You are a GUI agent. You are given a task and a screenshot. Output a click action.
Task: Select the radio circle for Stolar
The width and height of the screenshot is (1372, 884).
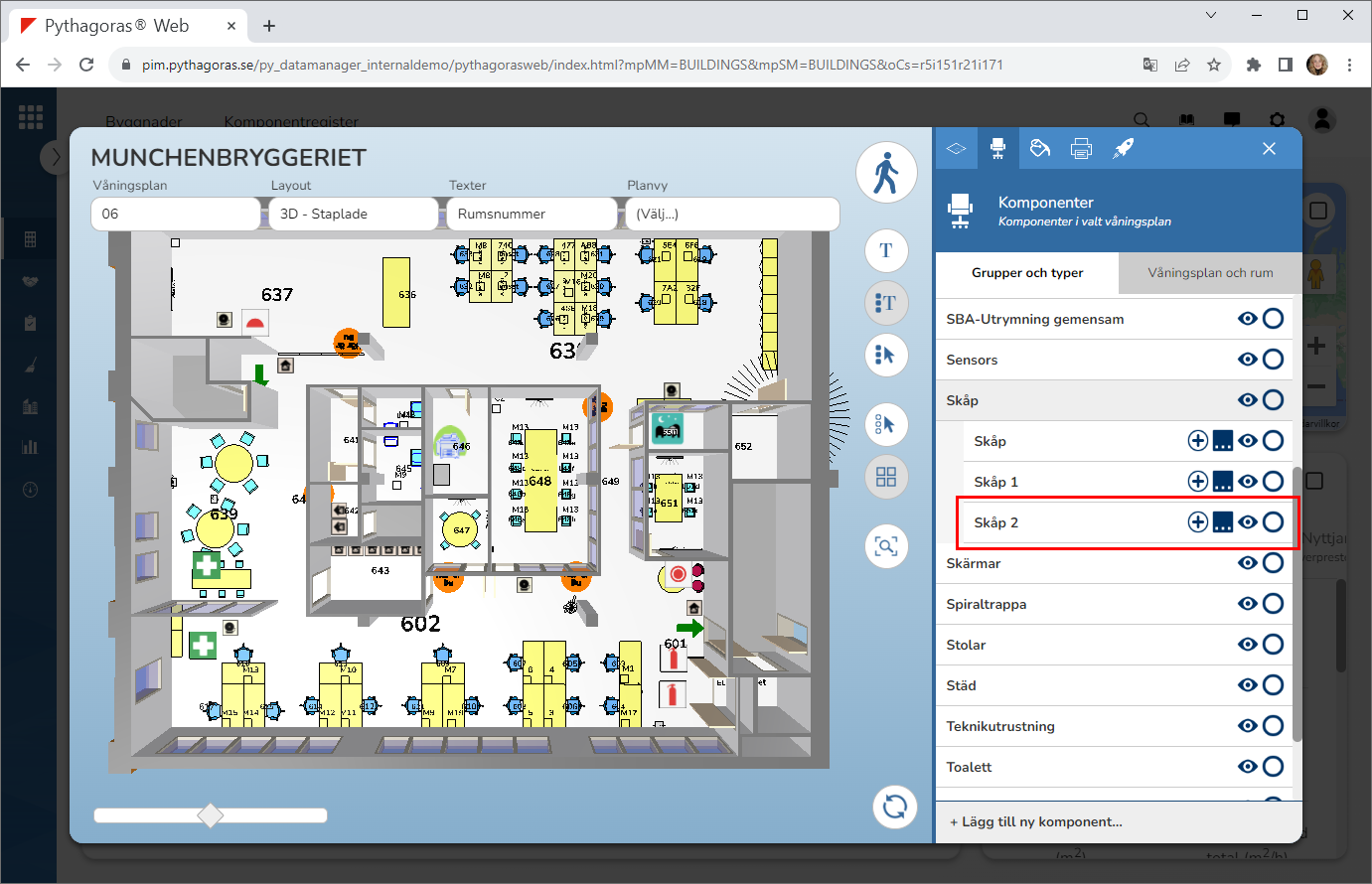pos(1273,645)
